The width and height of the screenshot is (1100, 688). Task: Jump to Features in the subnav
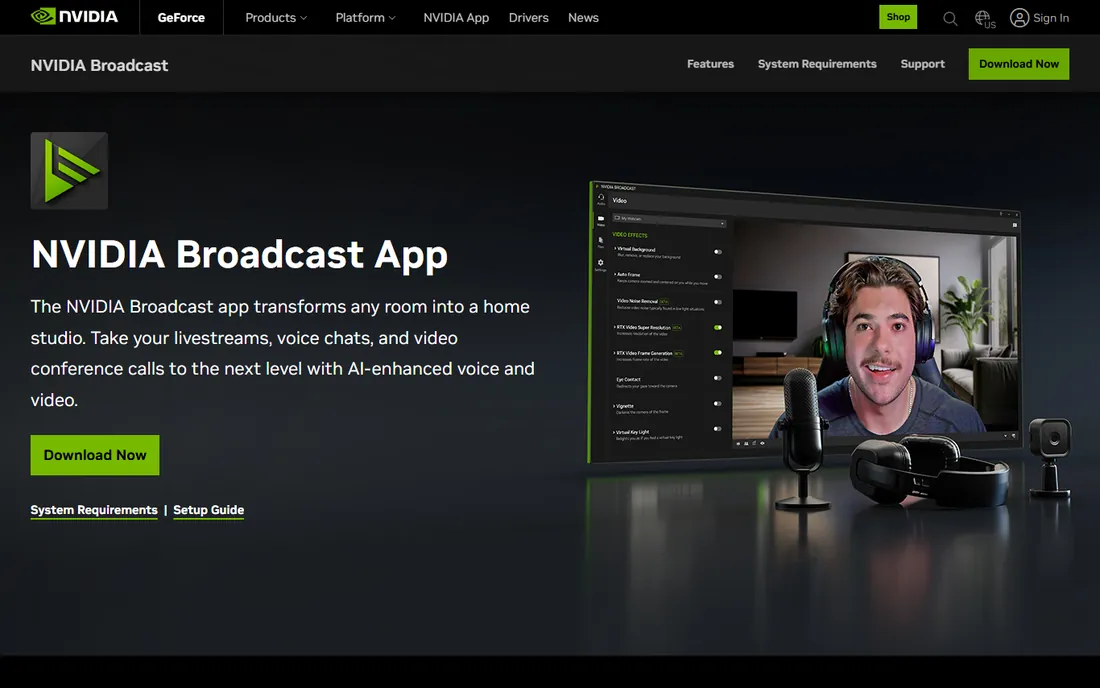coord(710,64)
